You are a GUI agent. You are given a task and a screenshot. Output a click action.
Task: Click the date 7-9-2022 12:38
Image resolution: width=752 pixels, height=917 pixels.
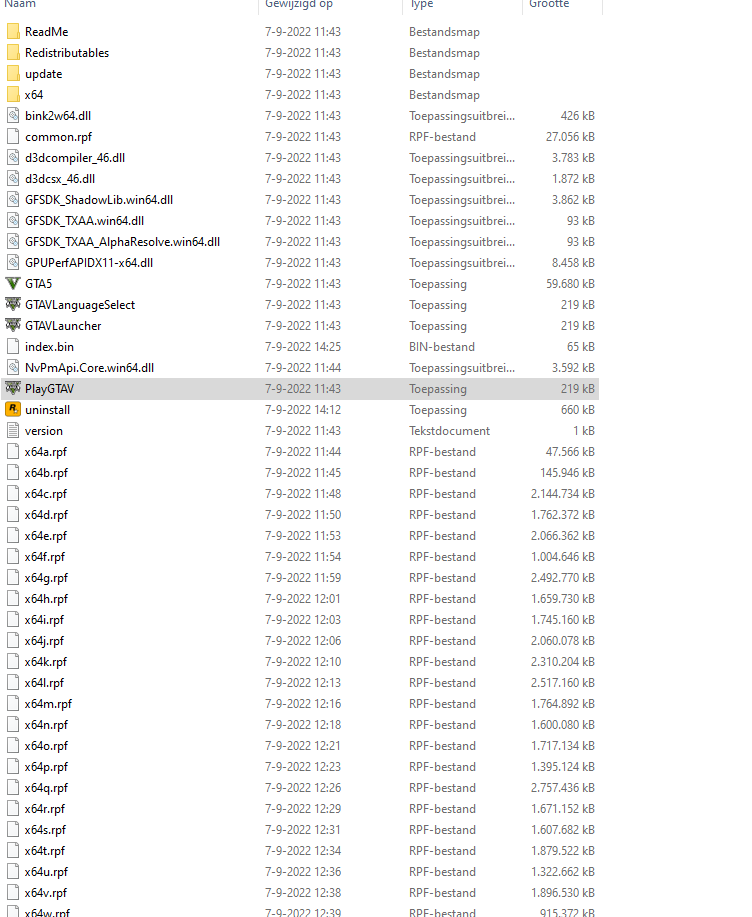(303, 894)
